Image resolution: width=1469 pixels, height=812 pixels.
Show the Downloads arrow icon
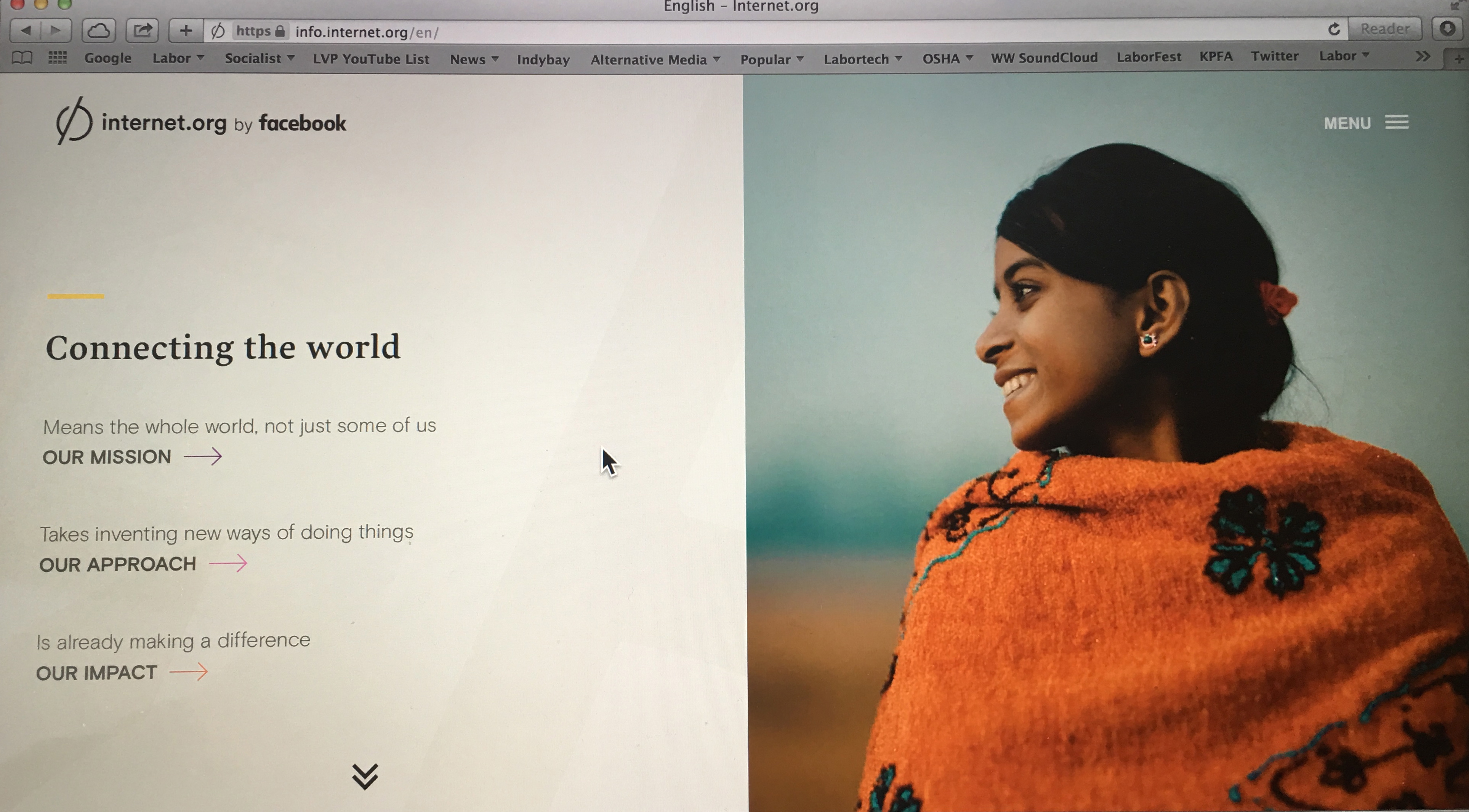pyautogui.click(x=1448, y=29)
